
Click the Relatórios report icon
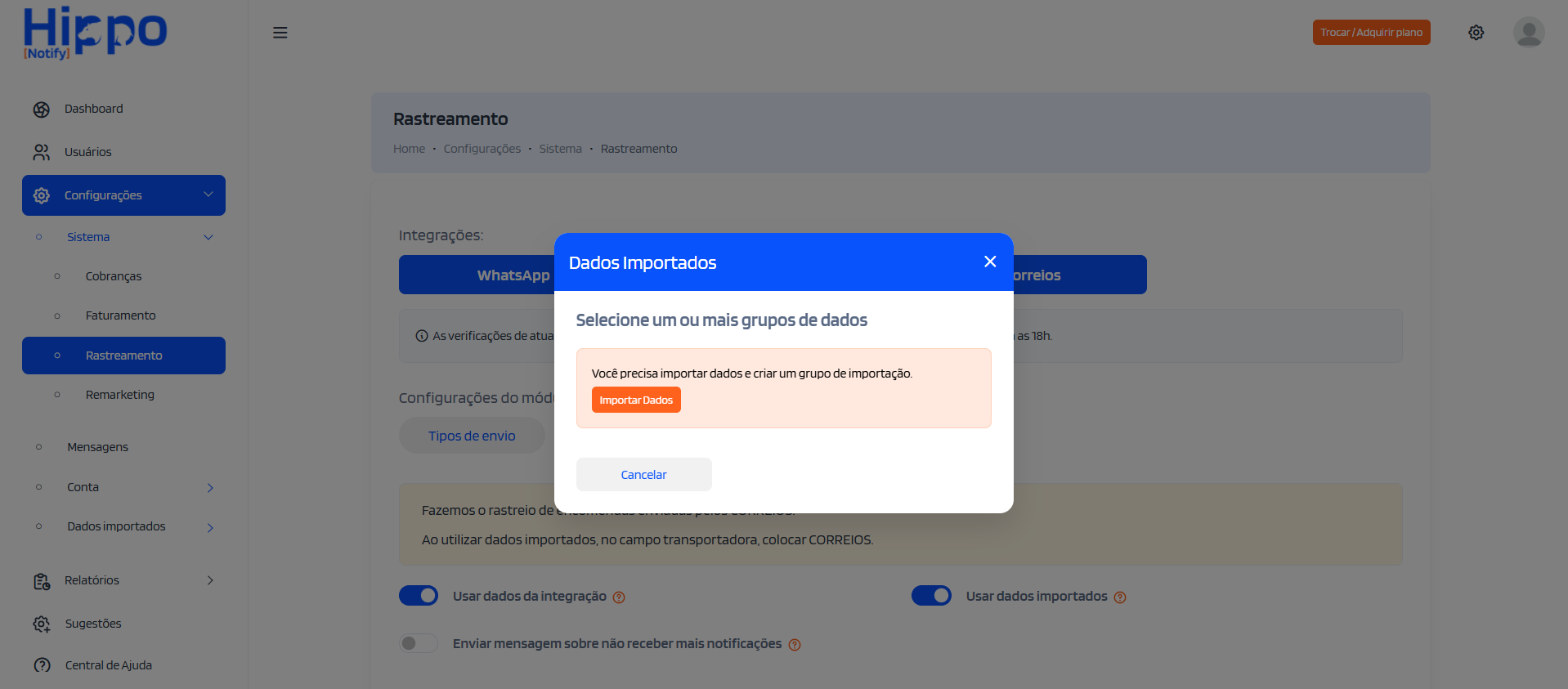[x=42, y=581]
